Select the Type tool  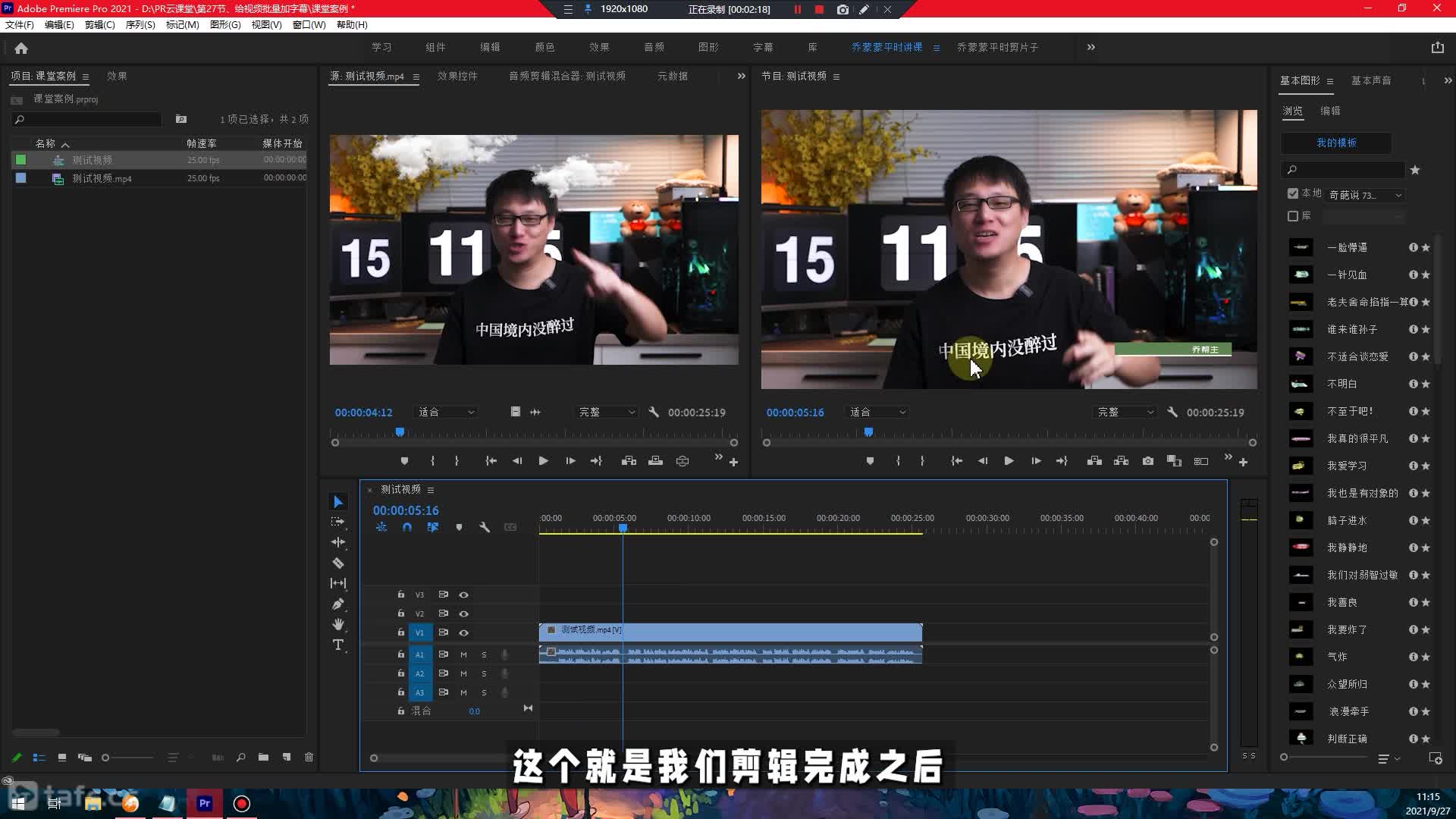338,645
